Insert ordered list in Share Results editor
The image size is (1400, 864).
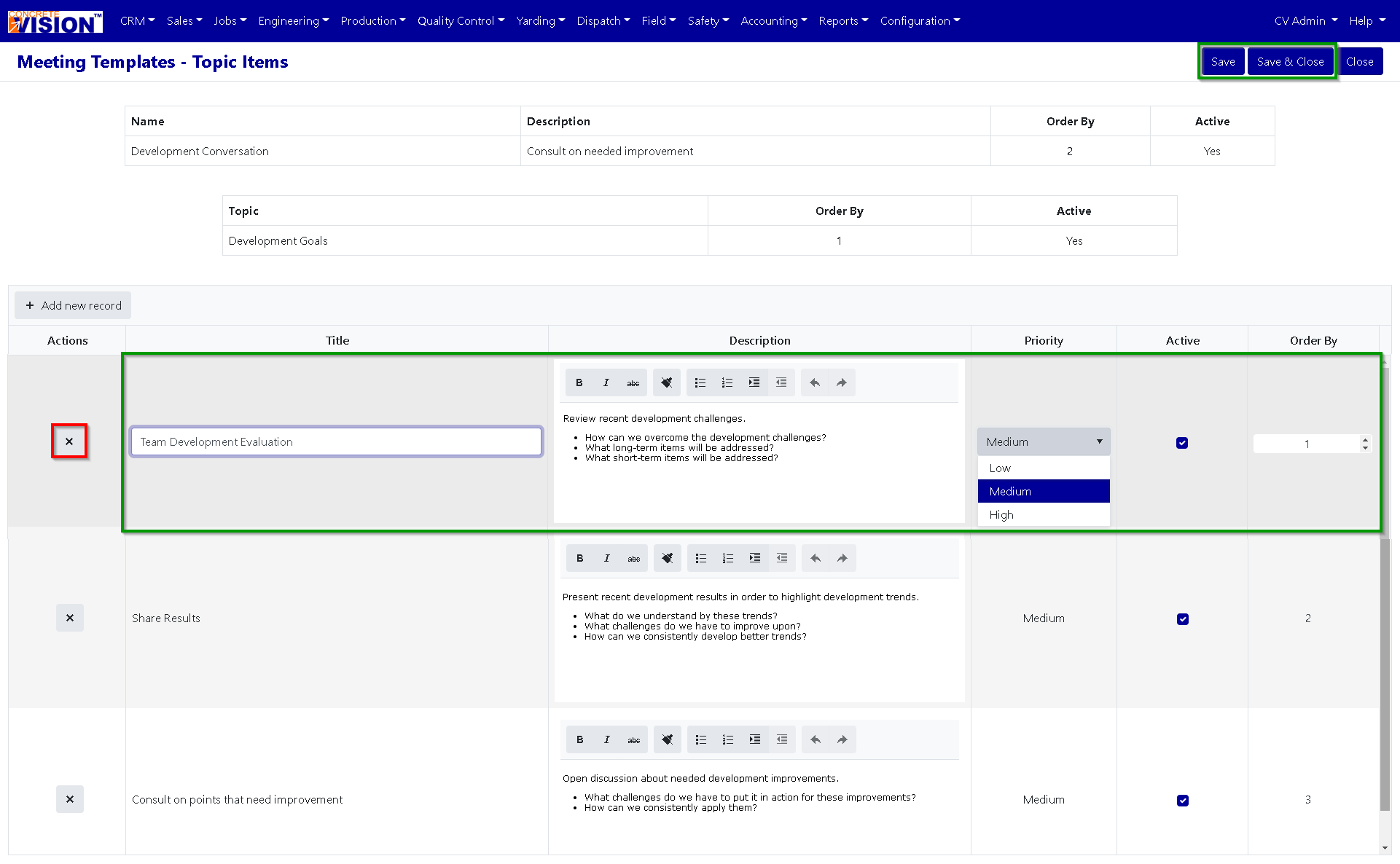coord(727,558)
